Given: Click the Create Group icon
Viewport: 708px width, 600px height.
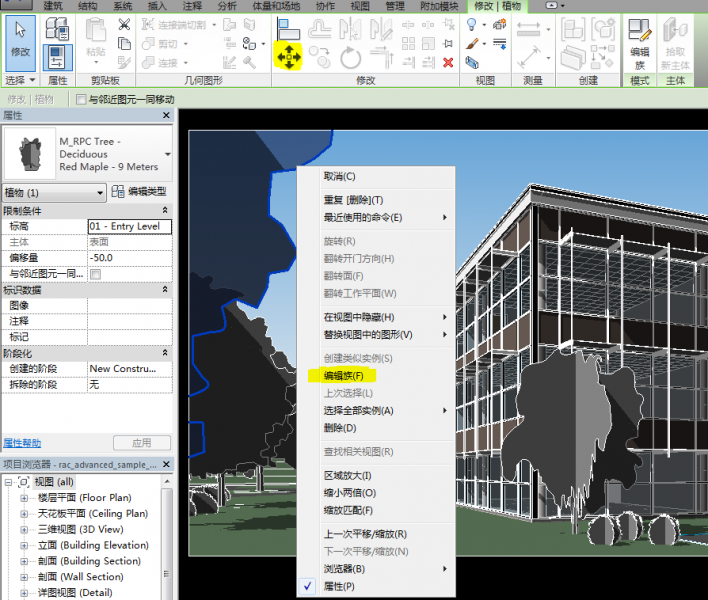Looking at the screenshot, I should tap(603, 29).
